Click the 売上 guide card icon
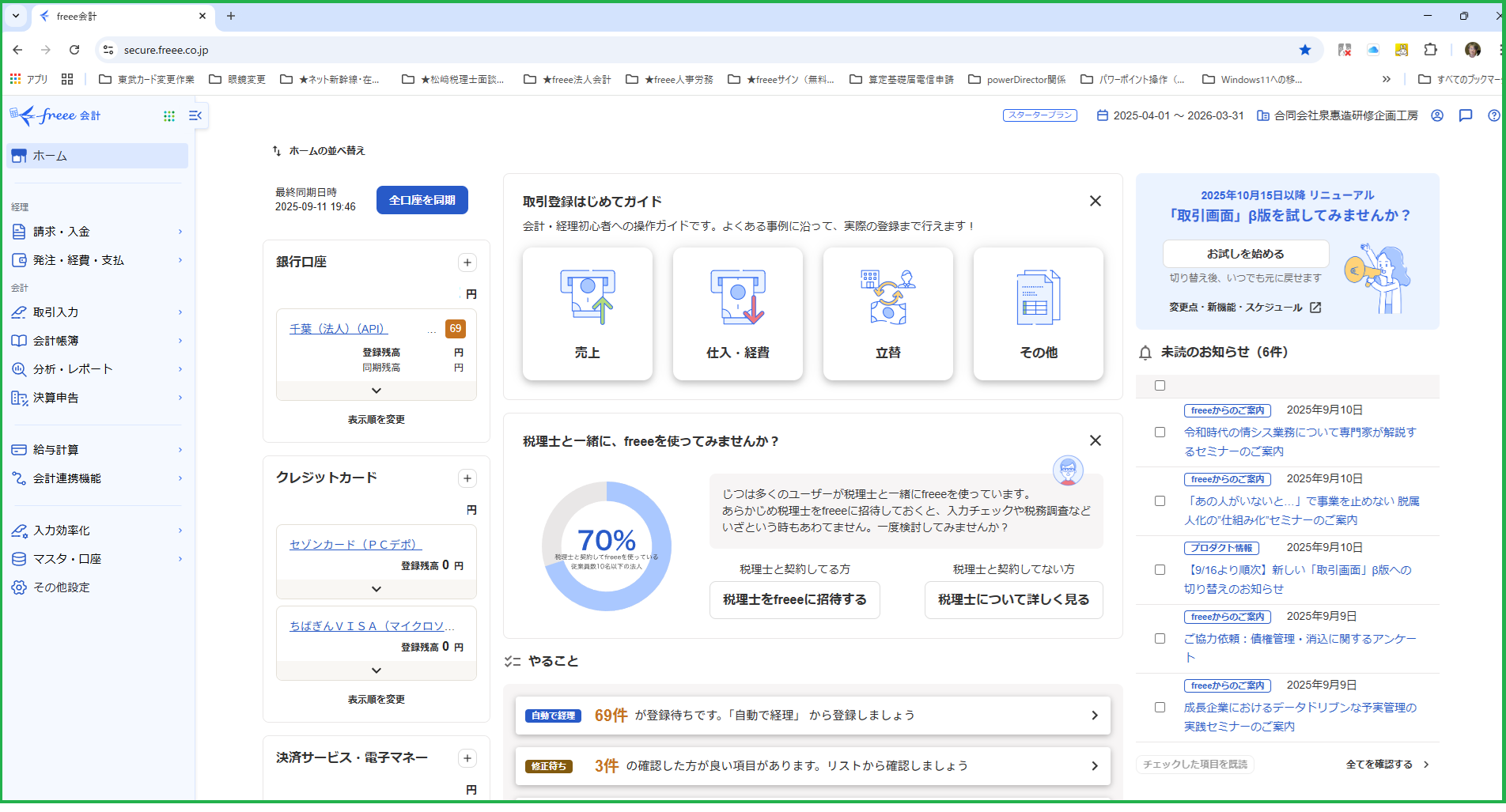1506x812 pixels. (588, 296)
